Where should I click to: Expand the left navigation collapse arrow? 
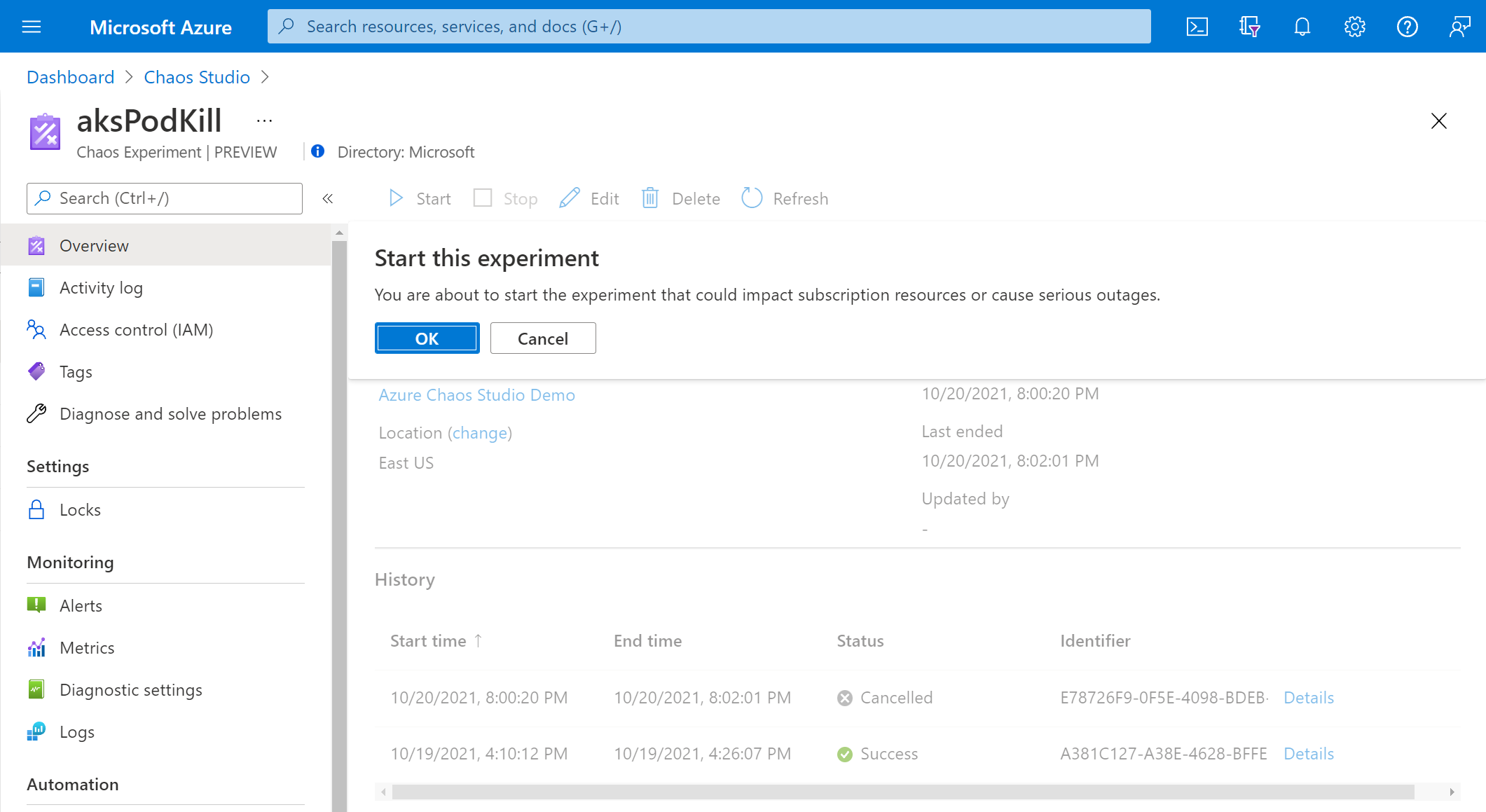point(327,199)
